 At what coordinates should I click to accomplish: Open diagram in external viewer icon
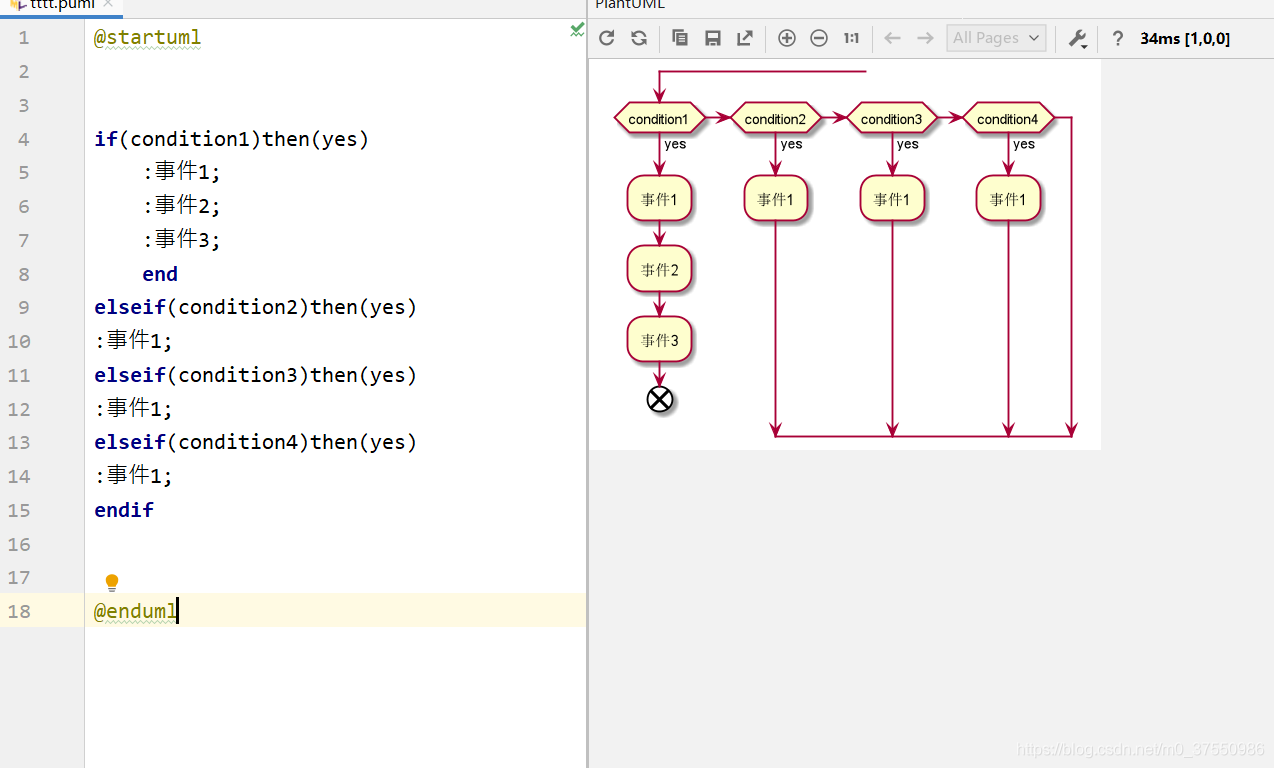pyautogui.click(x=745, y=38)
